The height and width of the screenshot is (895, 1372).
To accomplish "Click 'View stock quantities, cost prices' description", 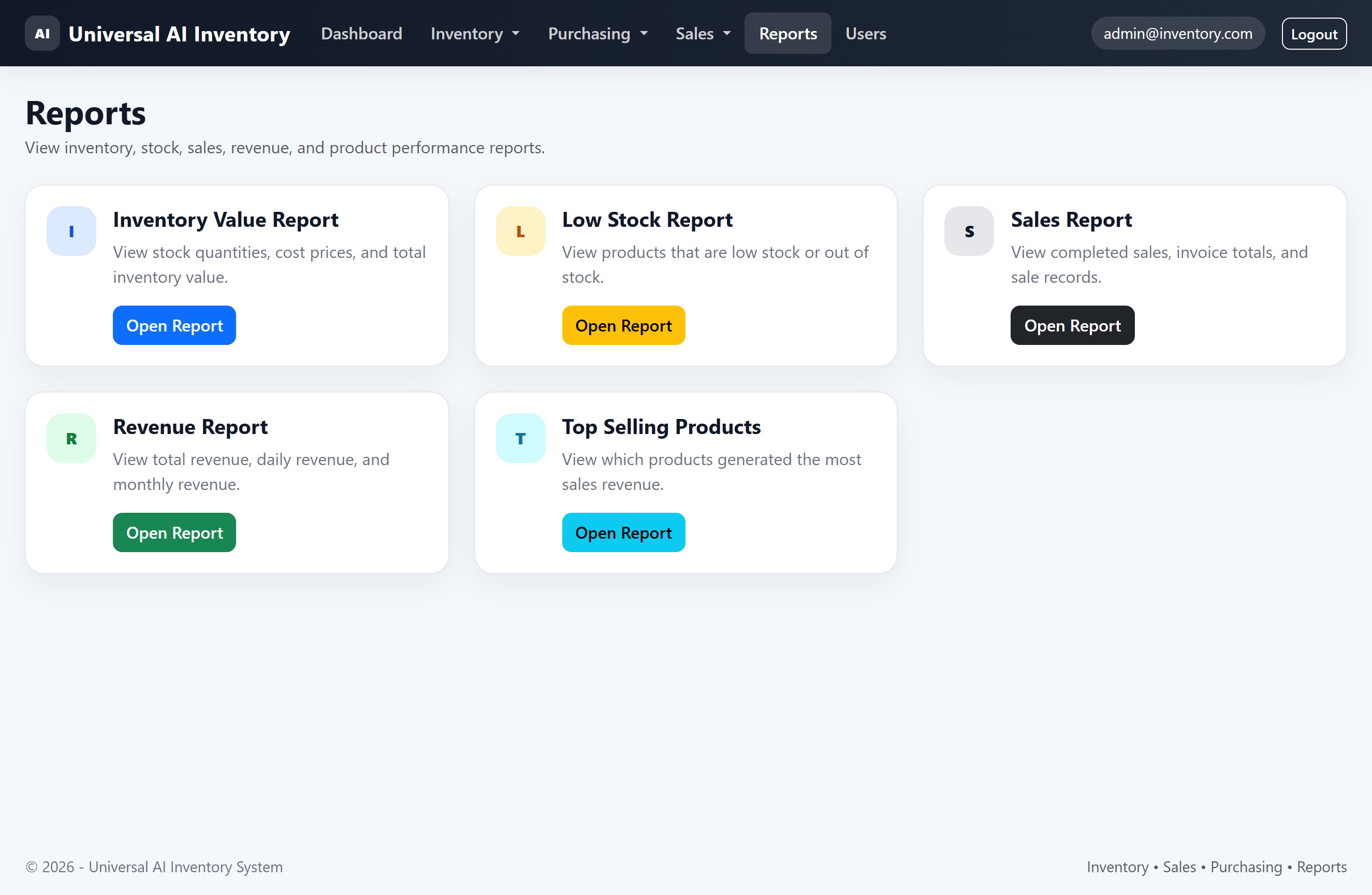I will pos(269,265).
